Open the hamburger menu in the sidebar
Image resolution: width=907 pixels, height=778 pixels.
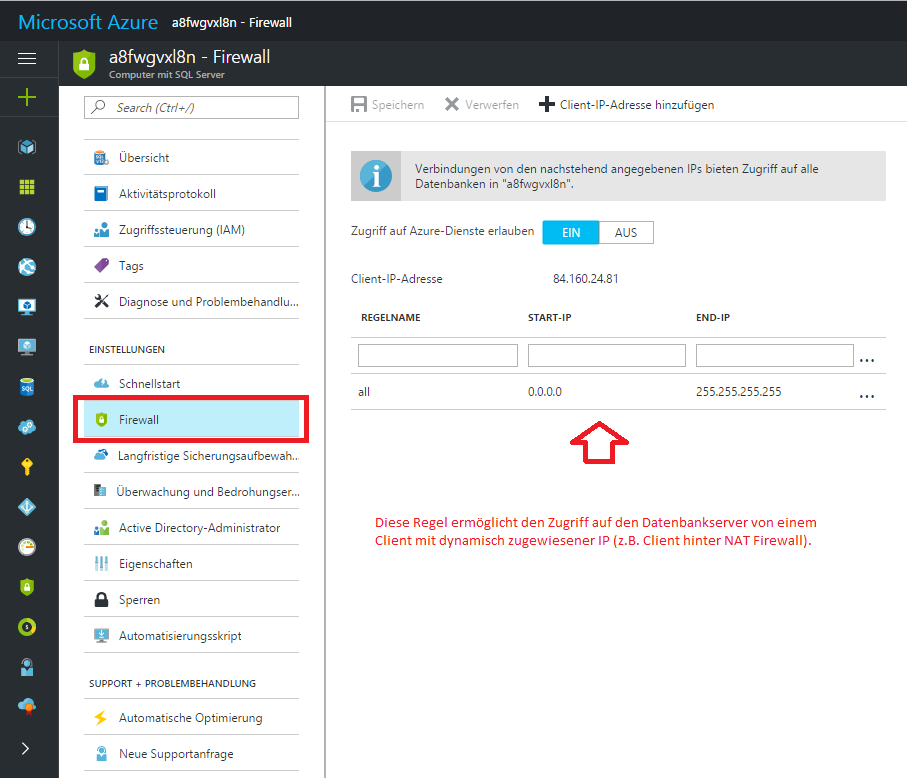[x=27, y=58]
